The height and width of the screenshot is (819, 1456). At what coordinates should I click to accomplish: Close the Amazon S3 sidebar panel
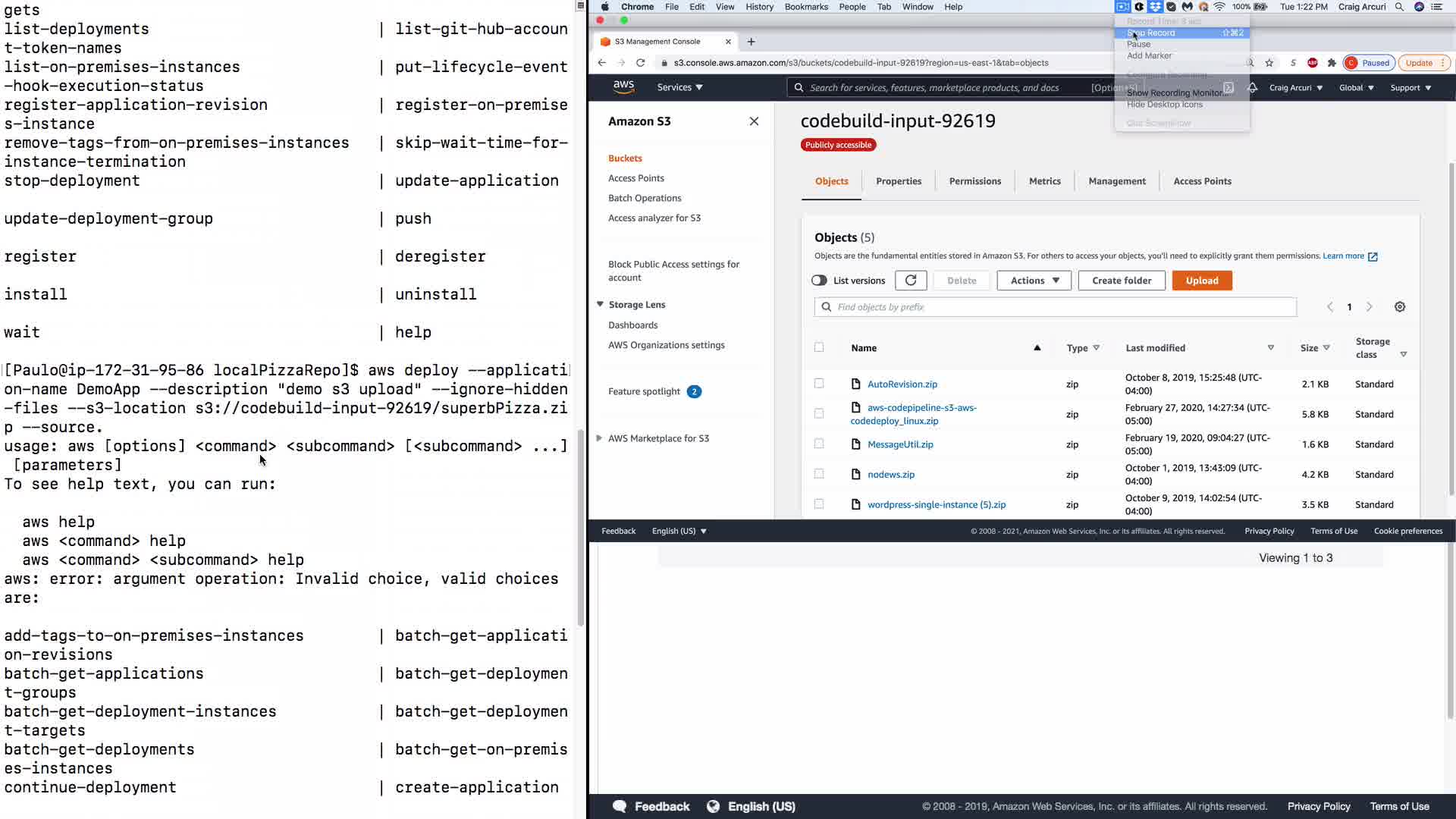click(754, 121)
